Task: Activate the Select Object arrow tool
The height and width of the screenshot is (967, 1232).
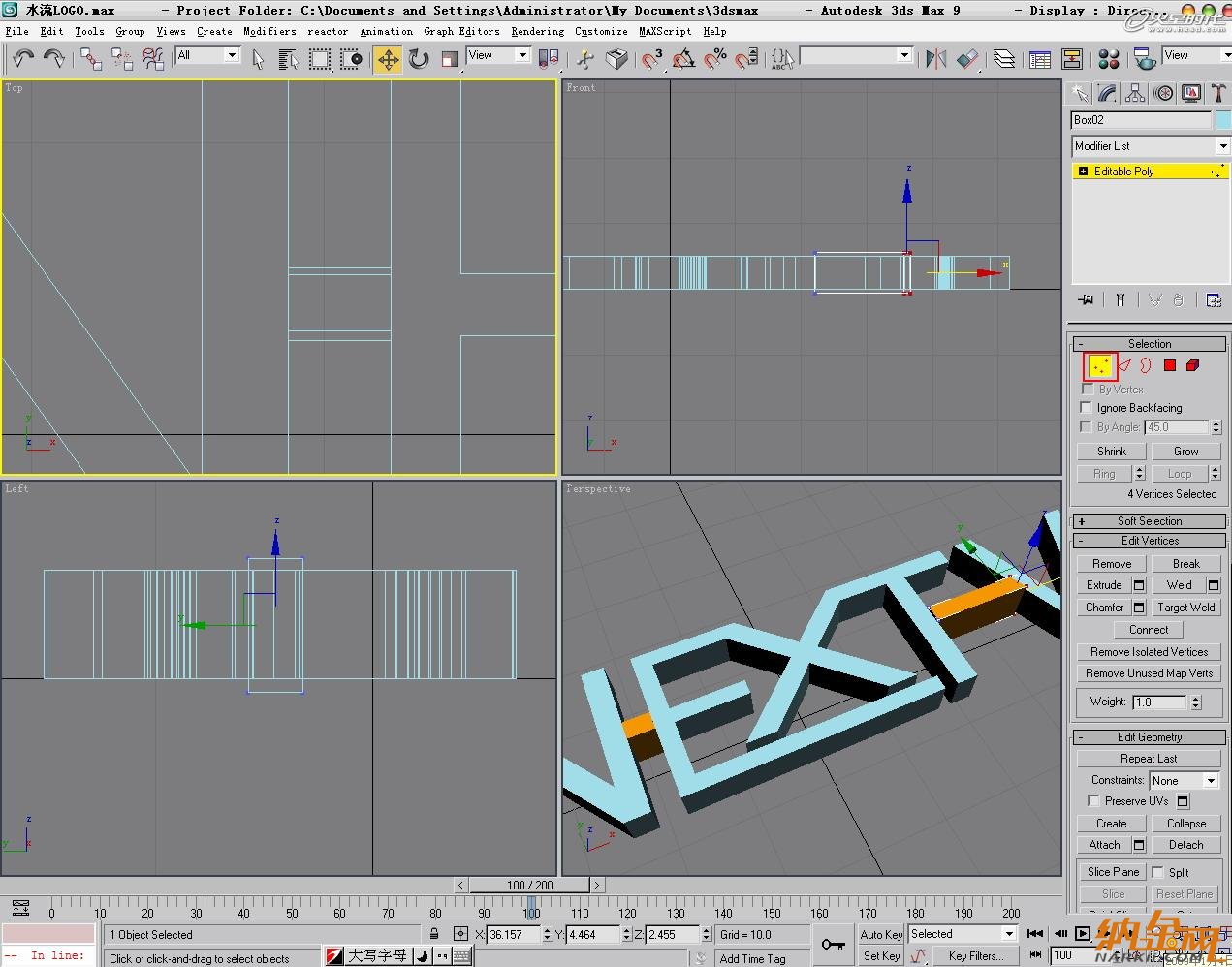Action: point(258,60)
